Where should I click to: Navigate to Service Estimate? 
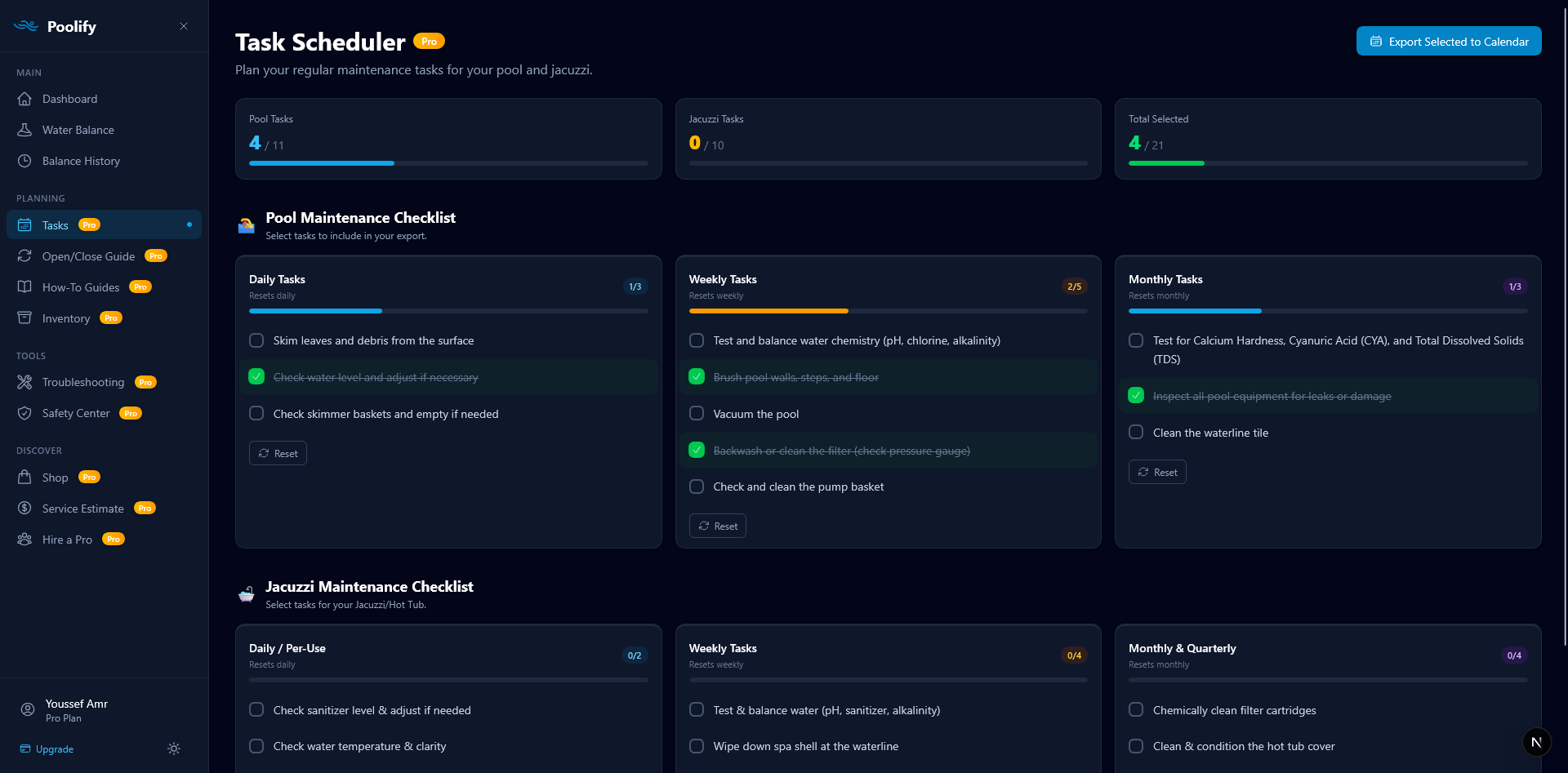[104, 508]
